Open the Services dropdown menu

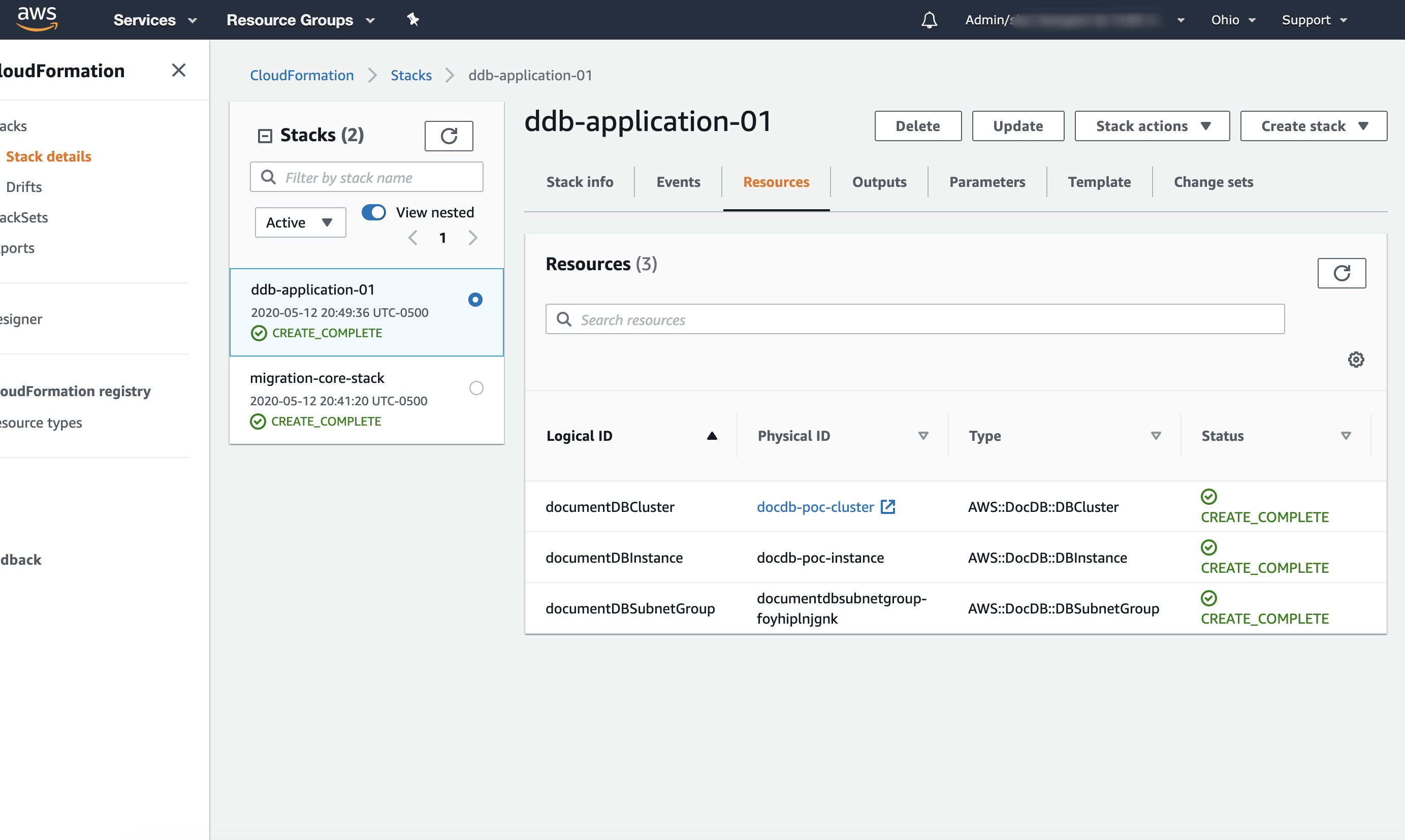[x=155, y=20]
